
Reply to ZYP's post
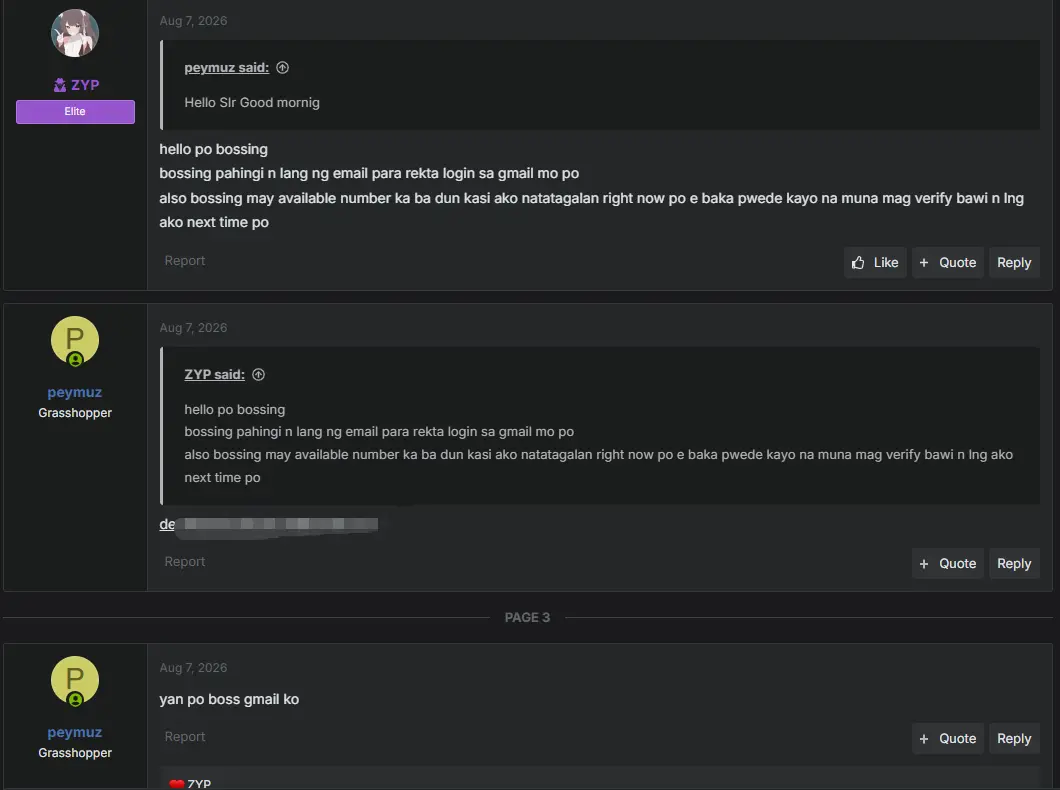(1014, 262)
